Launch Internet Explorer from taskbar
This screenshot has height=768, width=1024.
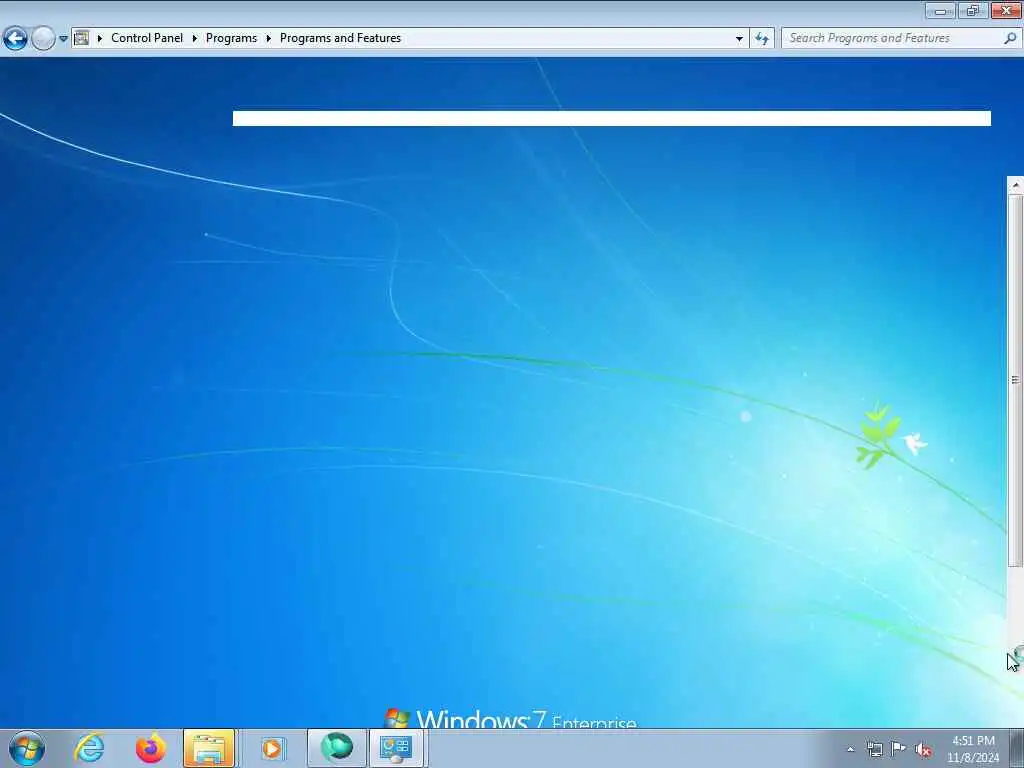pos(89,748)
